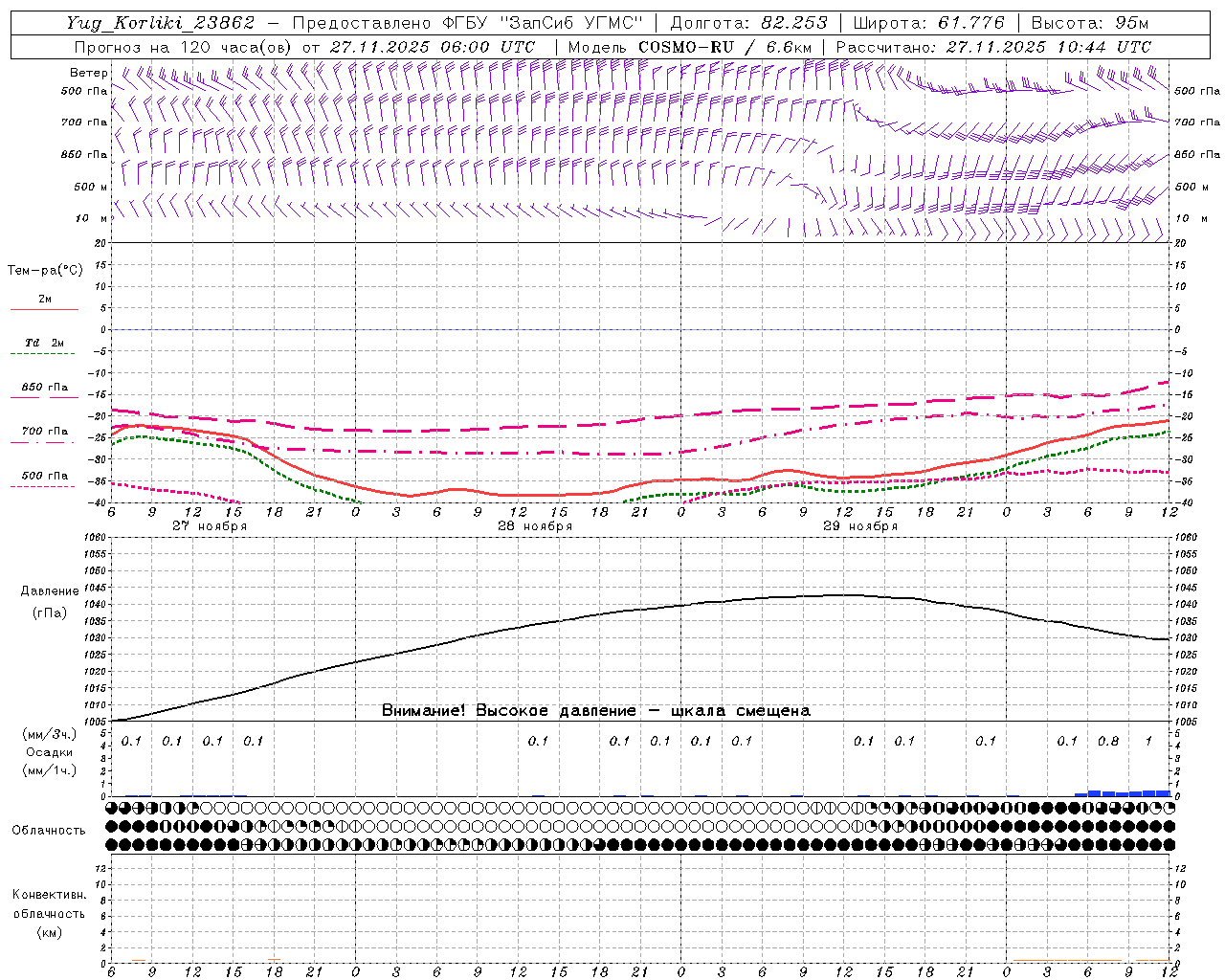Click the 29 ноября date label

(x=860, y=526)
